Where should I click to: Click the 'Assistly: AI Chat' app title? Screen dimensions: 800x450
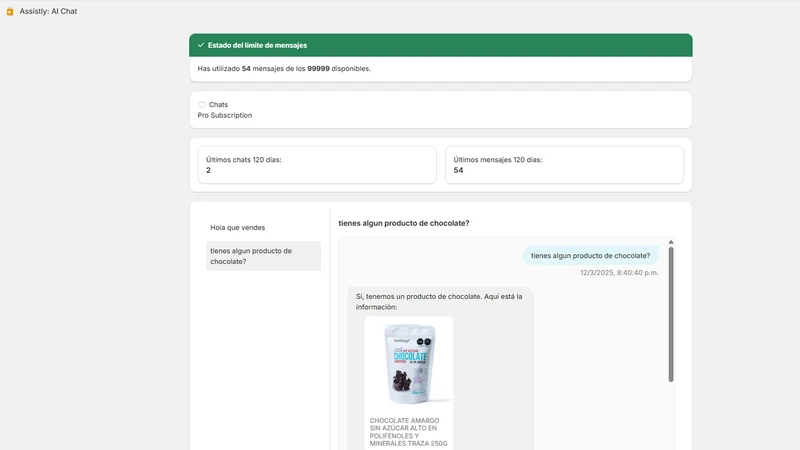tap(48, 11)
